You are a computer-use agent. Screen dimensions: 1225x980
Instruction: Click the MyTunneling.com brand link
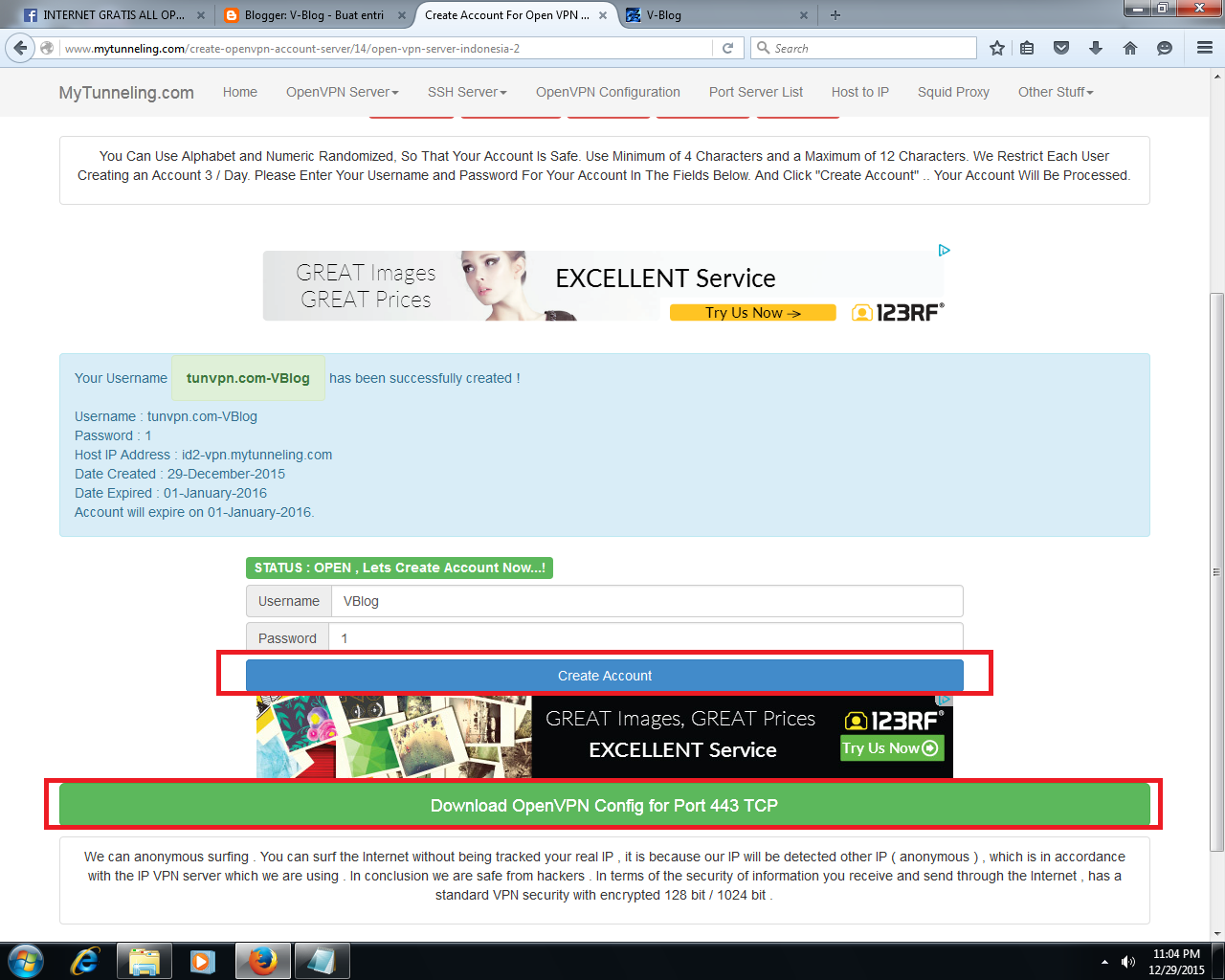pyautogui.click(x=126, y=92)
